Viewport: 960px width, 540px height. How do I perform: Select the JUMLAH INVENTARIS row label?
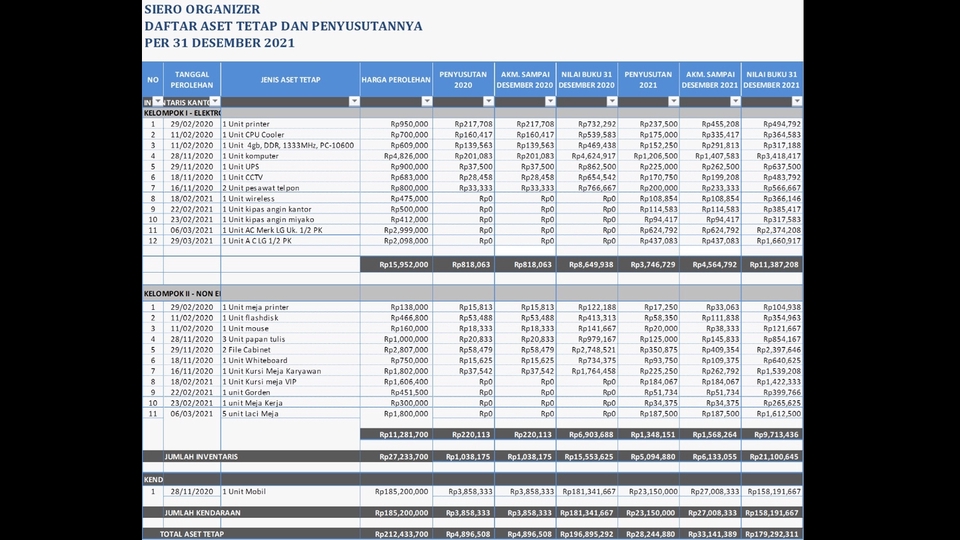click(201, 457)
